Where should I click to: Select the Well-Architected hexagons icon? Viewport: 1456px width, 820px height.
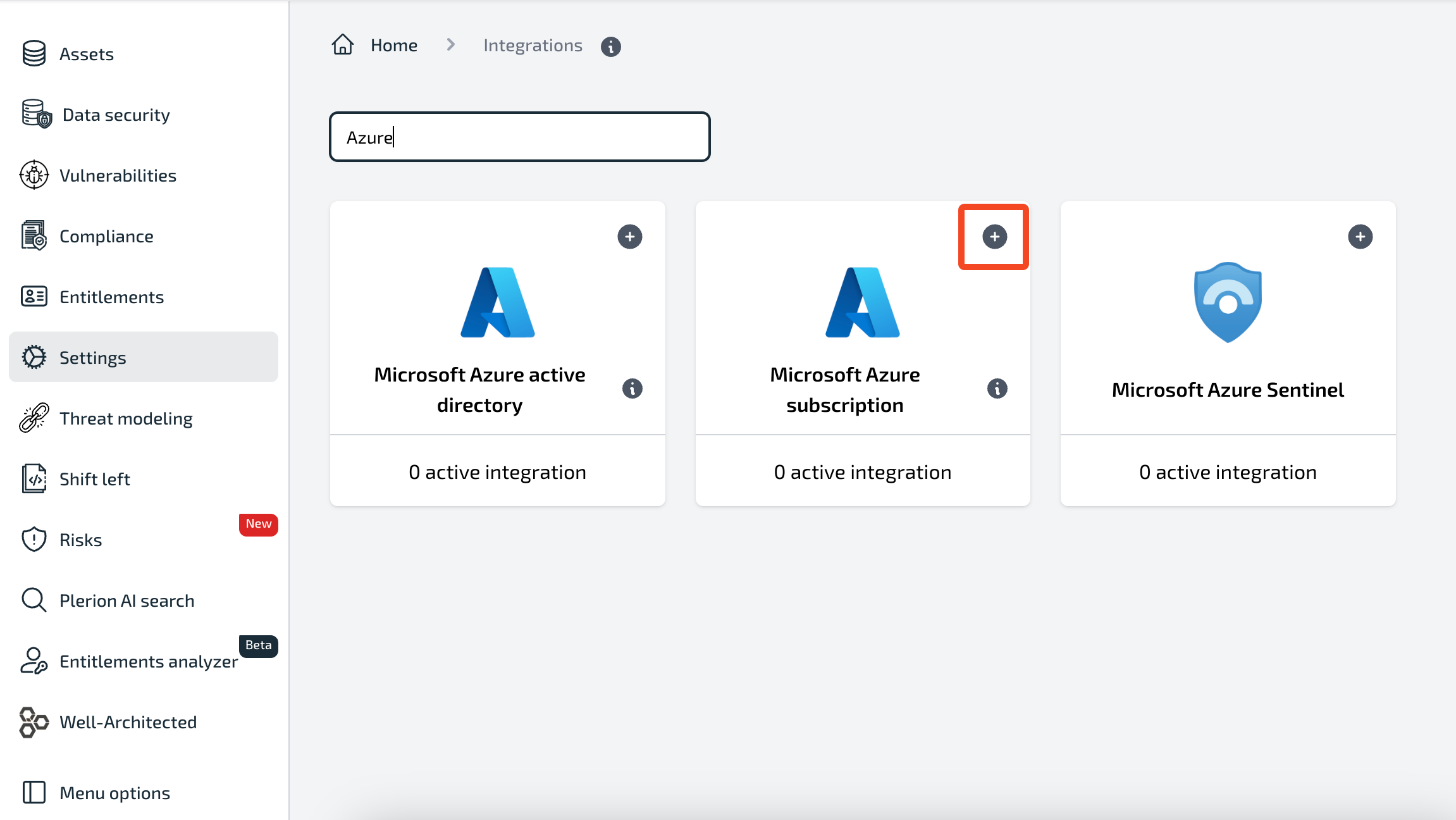click(34, 722)
